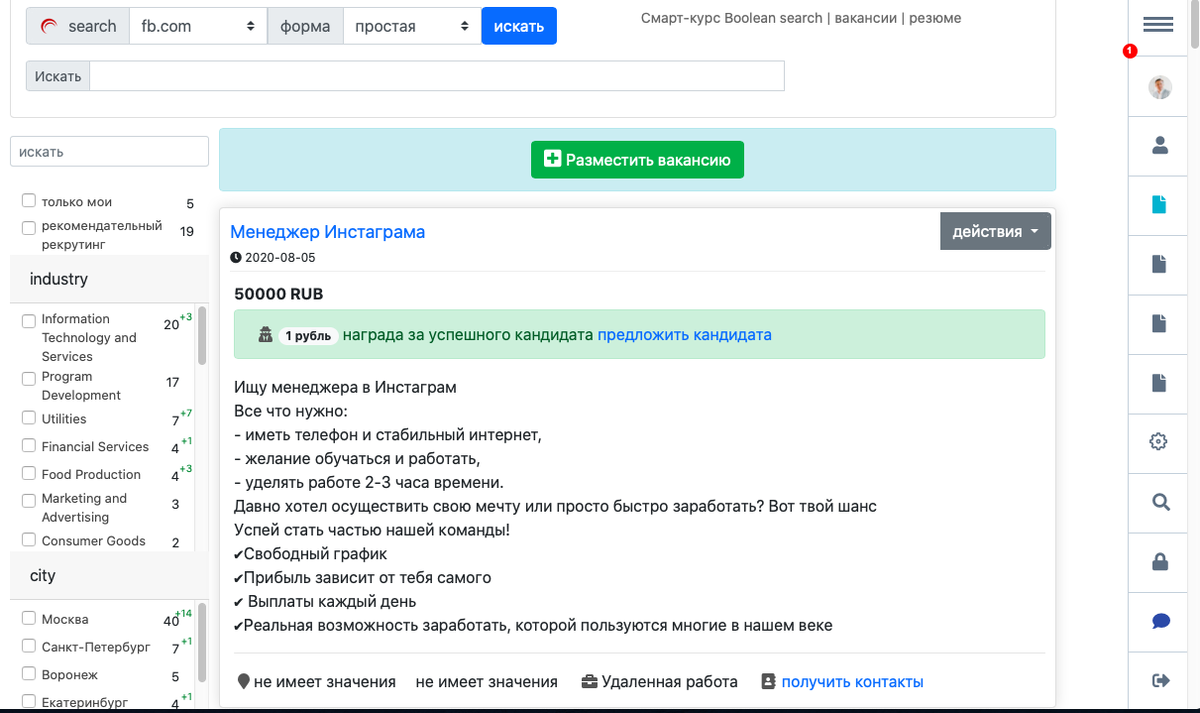This screenshot has width=1200, height=713.
Task: Click your profile avatar in the sidebar
Action: point(1157,86)
